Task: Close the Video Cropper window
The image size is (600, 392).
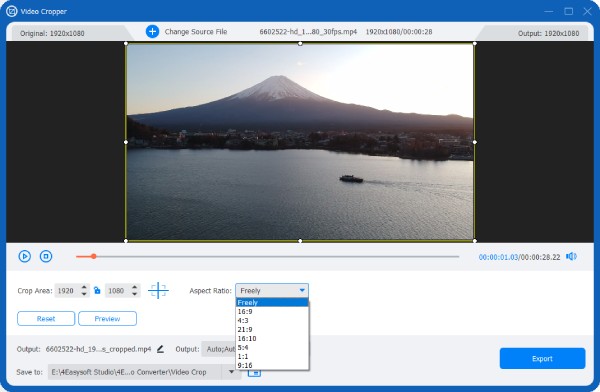Action: click(587, 11)
